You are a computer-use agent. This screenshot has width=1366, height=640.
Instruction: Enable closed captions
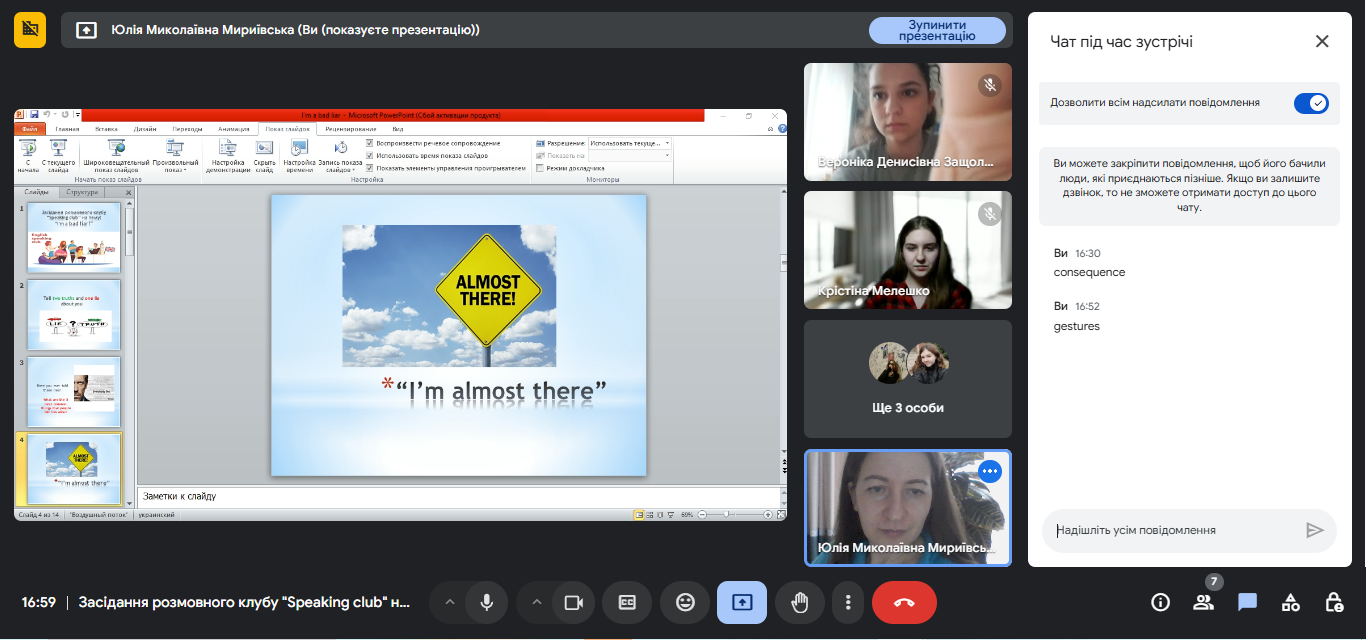[627, 602]
